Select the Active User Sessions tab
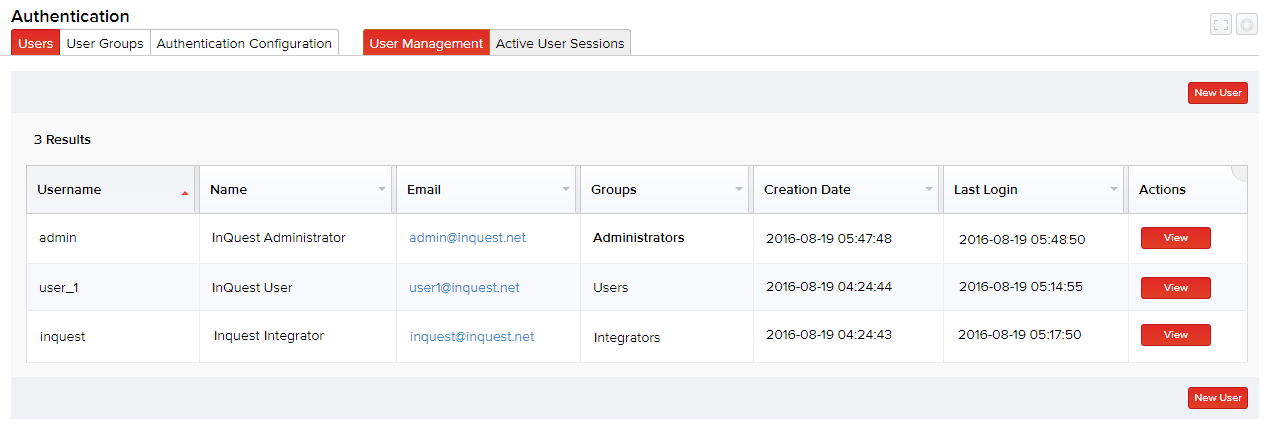Viewport: 1268px width, 435px height. (x=560, y=43)
